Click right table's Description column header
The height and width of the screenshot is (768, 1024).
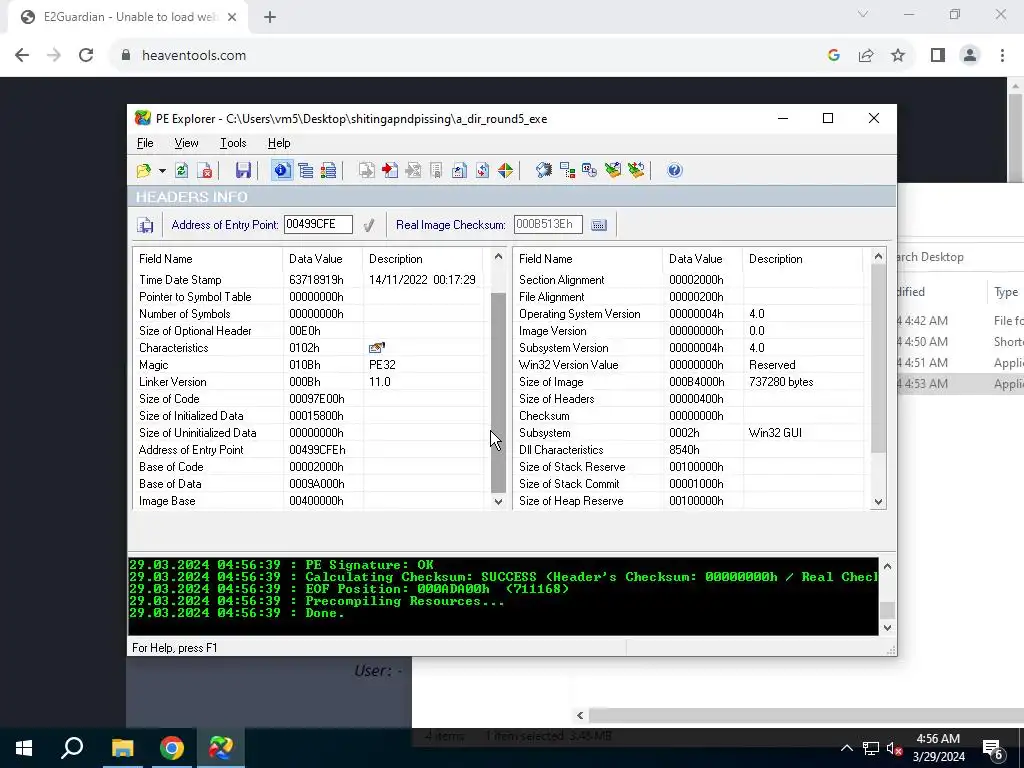coord(802,259)
